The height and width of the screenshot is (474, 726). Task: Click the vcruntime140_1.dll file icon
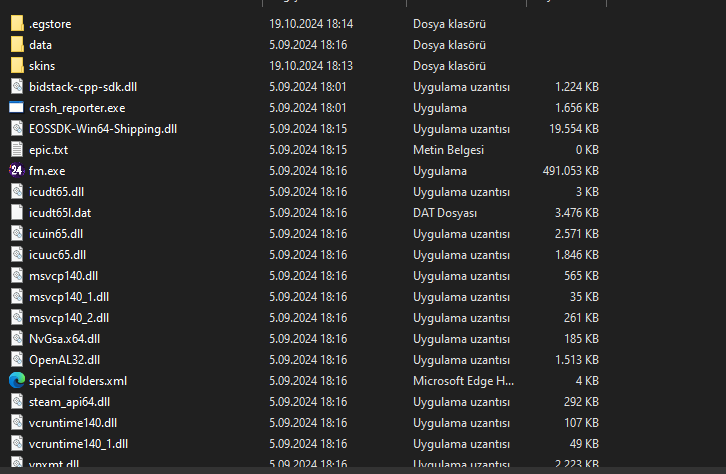pyautogui.click(x=17, y=443)
